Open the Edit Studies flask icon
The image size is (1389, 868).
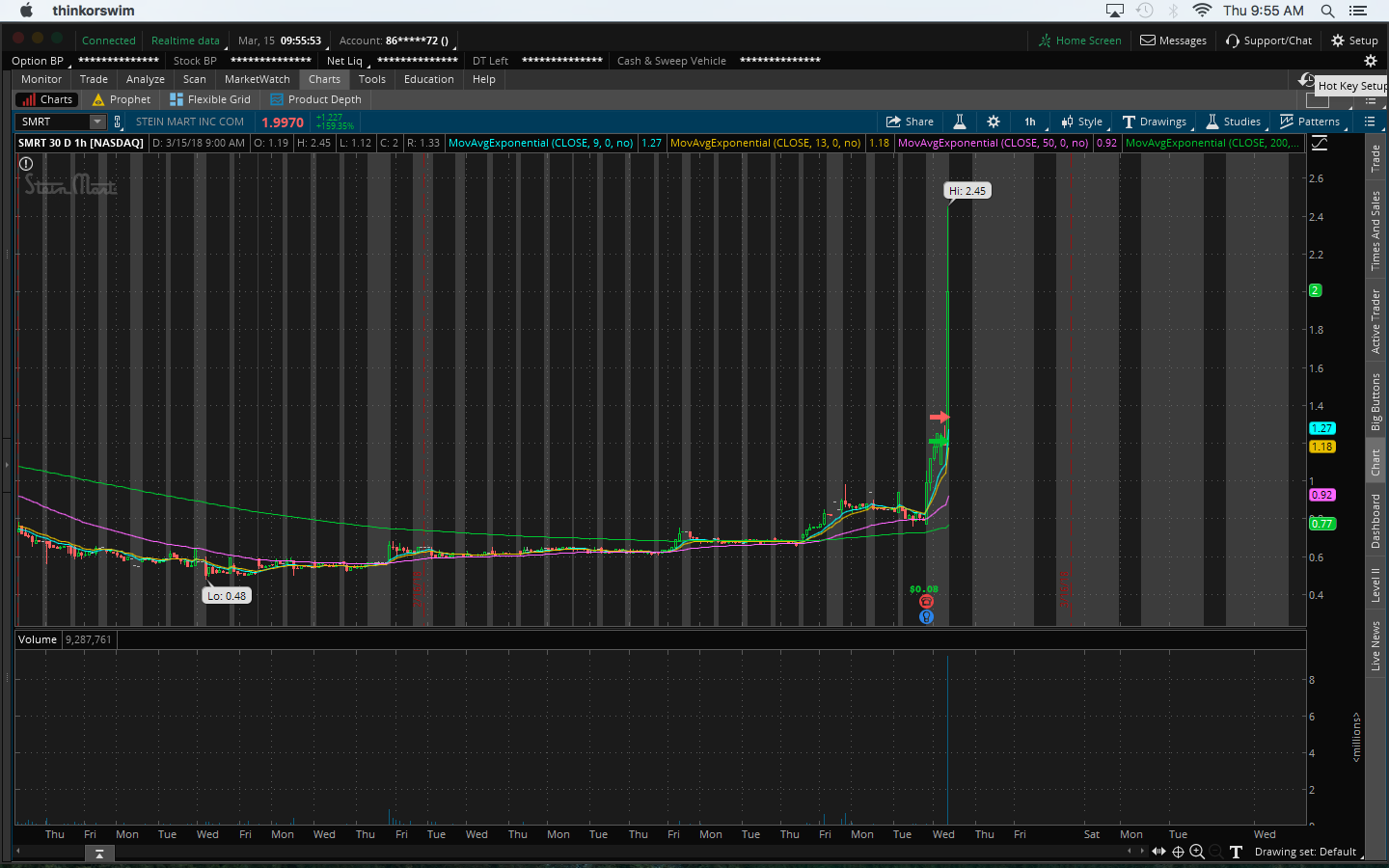(960, 122)
